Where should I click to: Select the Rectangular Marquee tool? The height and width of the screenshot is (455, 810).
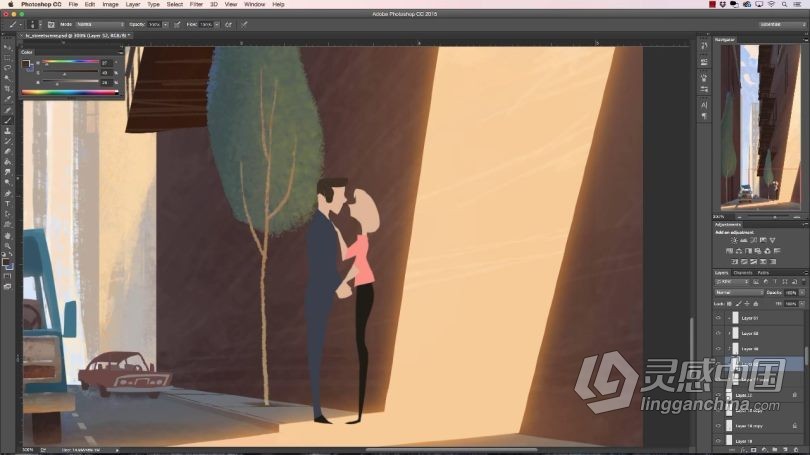(x=7, y=57)
